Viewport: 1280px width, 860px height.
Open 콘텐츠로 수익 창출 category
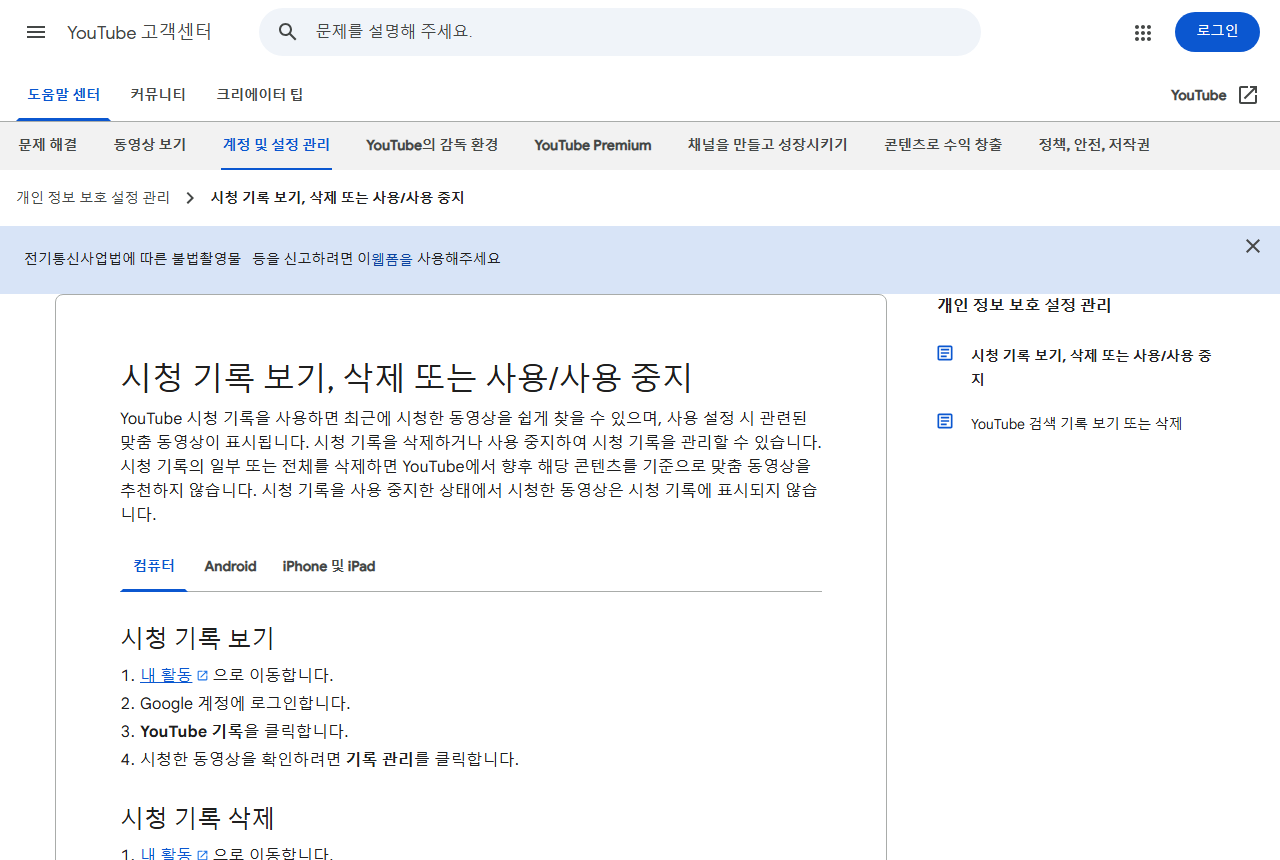click(943, 145)
